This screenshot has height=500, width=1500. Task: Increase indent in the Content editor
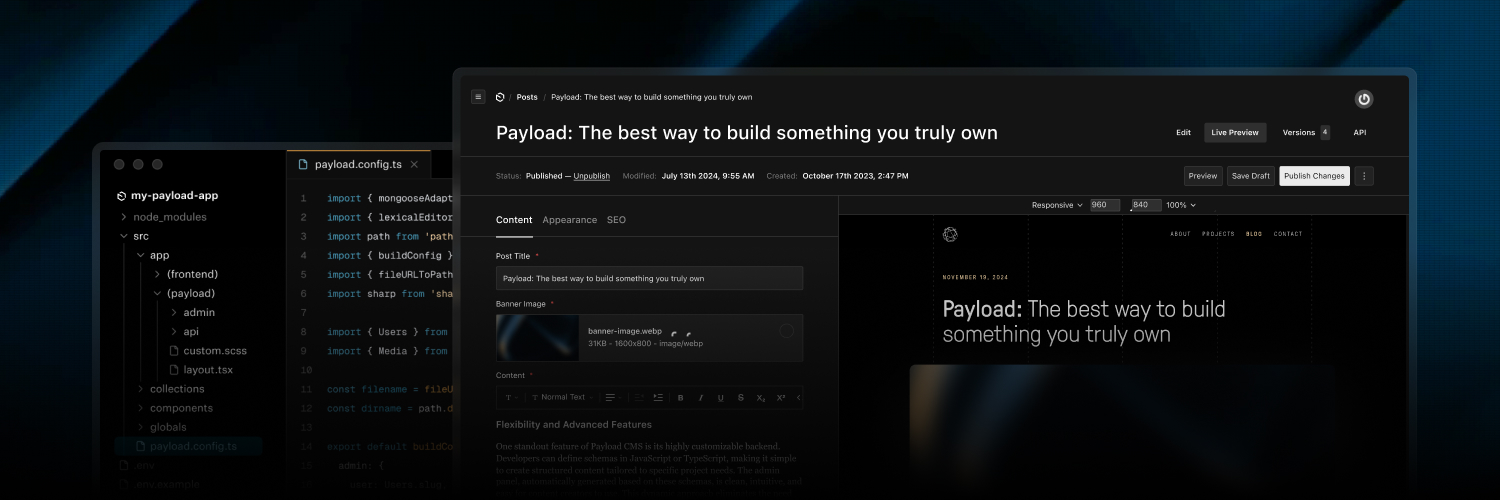click(x=658, y=397)
